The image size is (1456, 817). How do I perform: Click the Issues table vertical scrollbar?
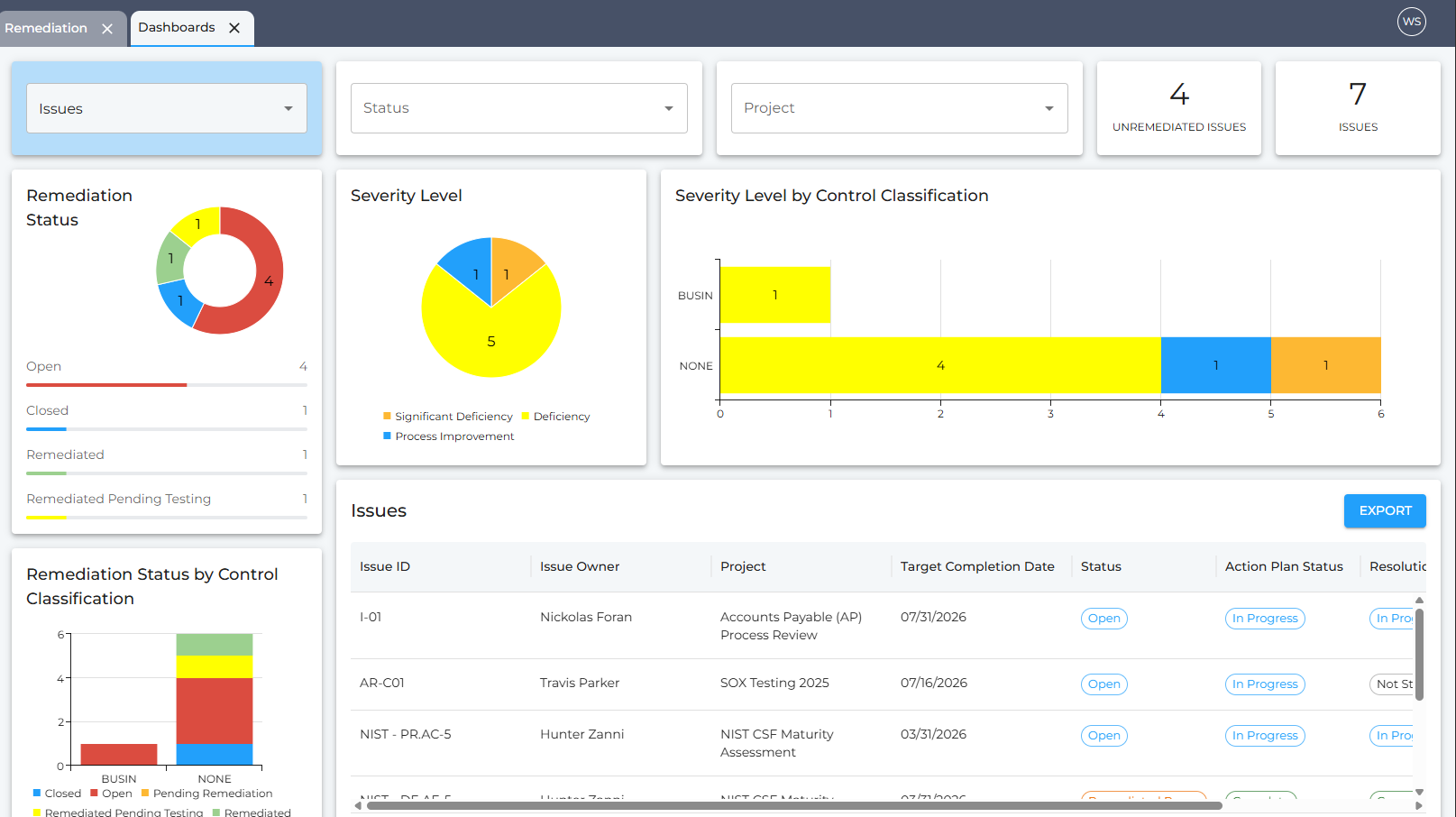coord(1419,654)
